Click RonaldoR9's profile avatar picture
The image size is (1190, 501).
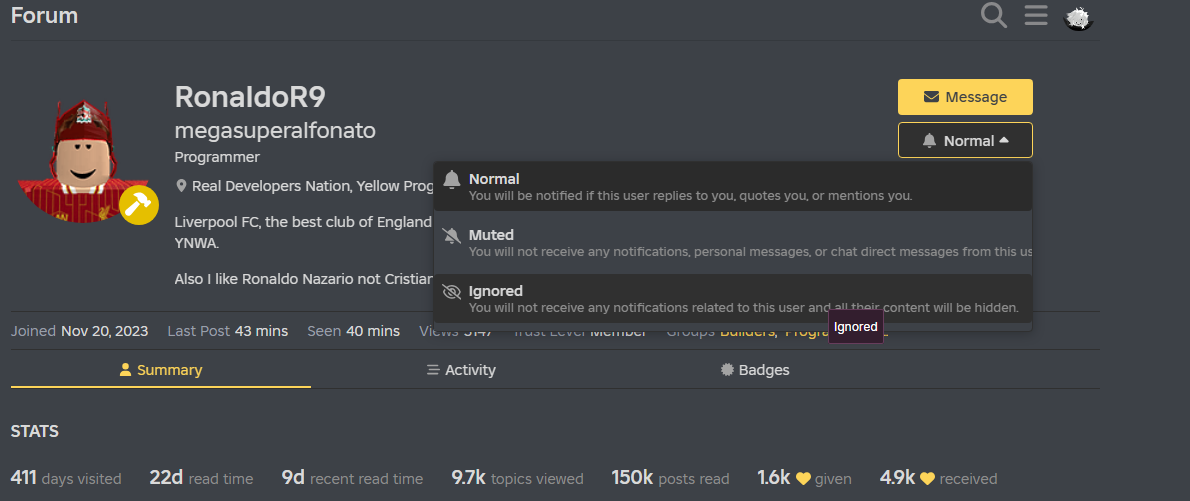82,158
